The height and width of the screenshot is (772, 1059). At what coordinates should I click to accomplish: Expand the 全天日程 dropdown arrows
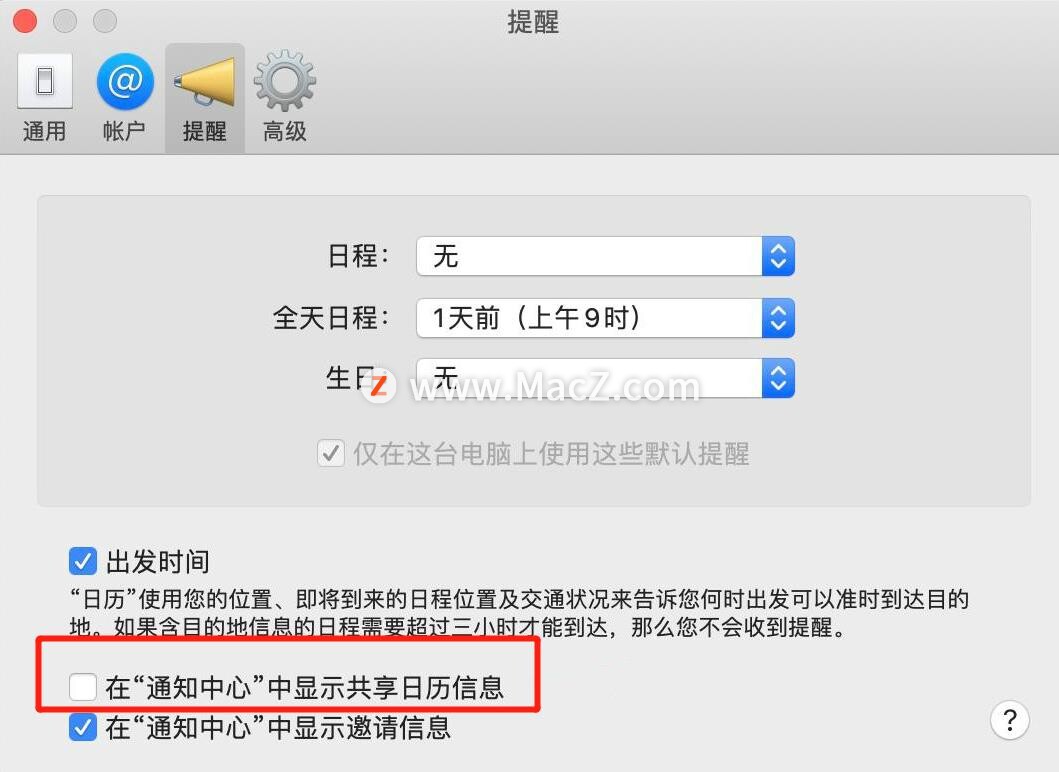coord(778,317)
